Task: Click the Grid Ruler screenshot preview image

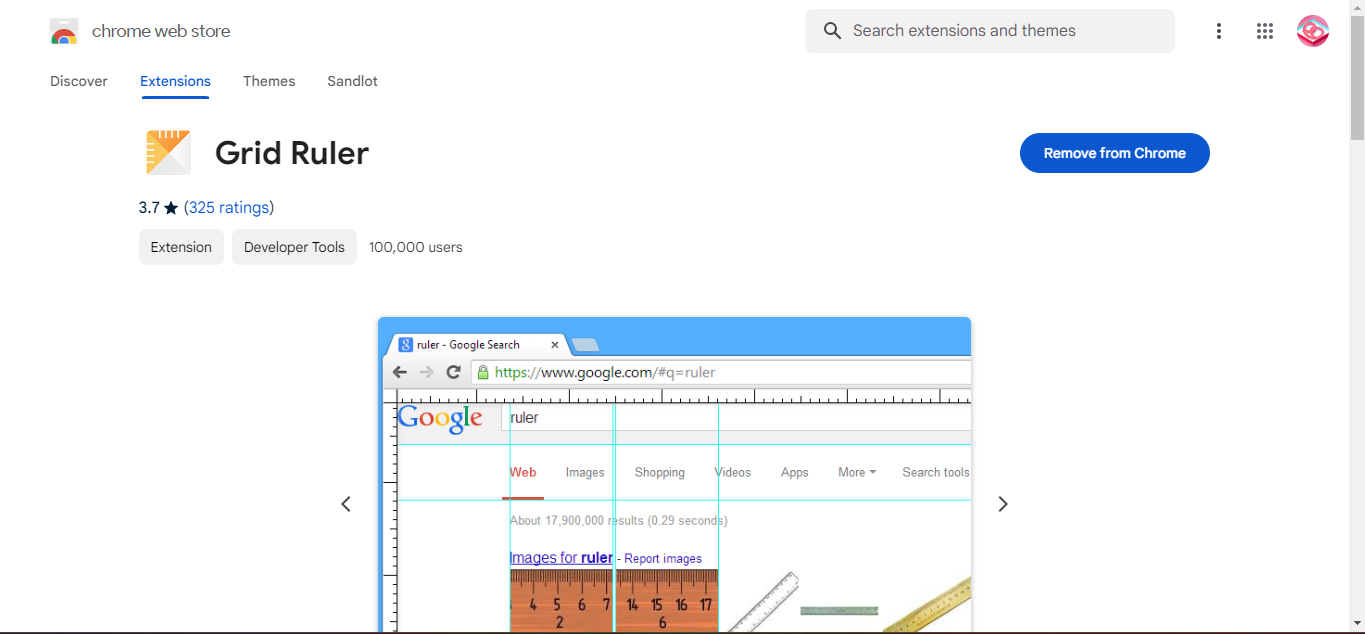Action: click(675, 475)
